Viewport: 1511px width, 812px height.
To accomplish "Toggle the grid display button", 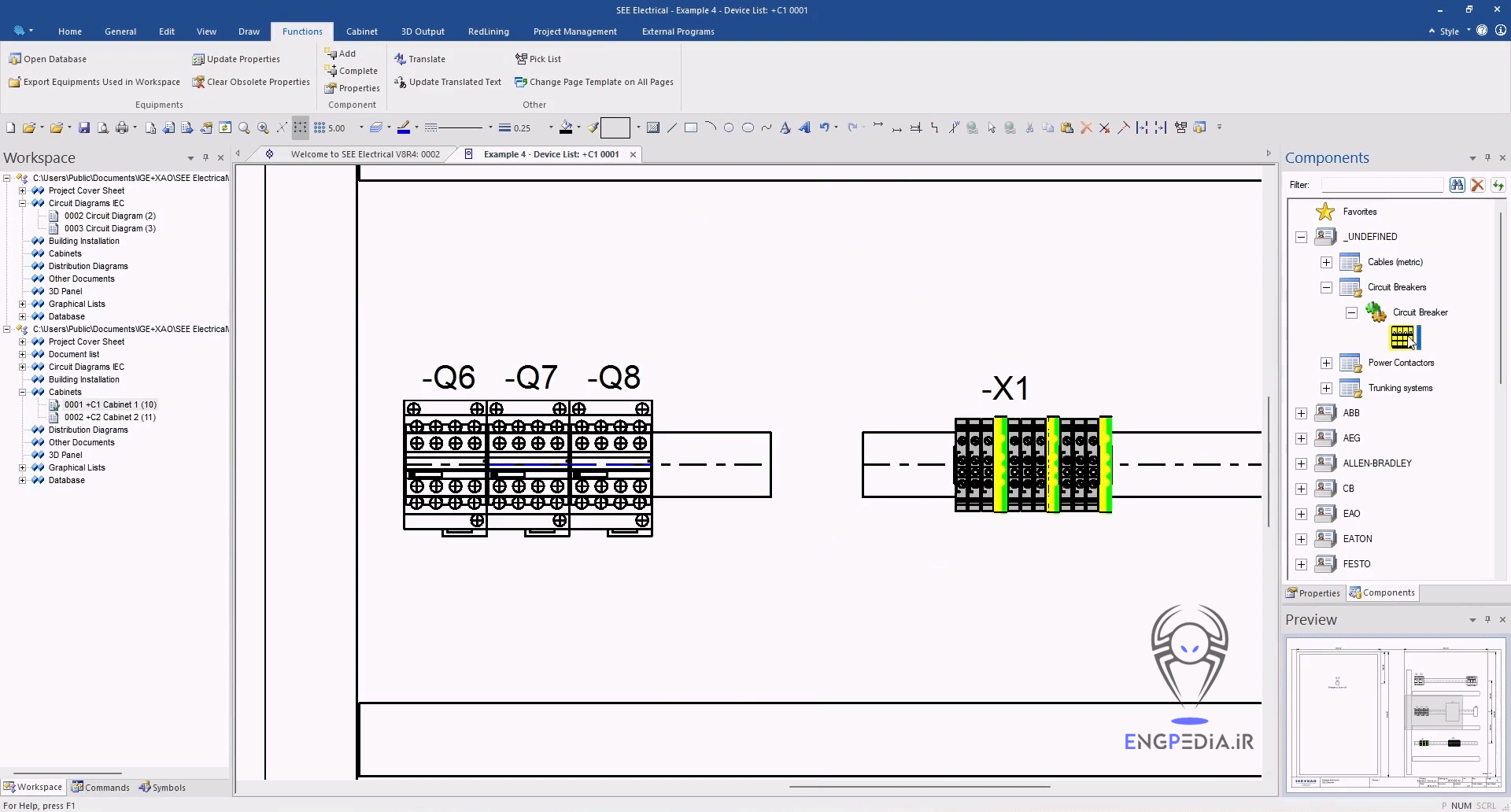I will coord(301,127).
